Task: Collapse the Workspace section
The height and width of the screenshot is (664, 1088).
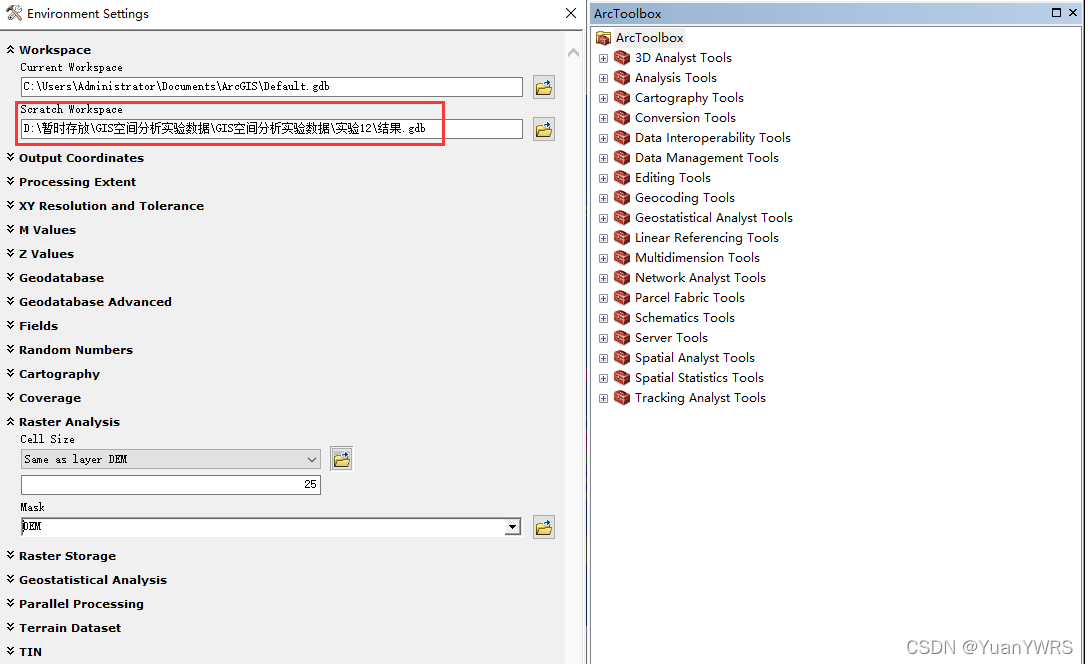Action: click(10, 49)
